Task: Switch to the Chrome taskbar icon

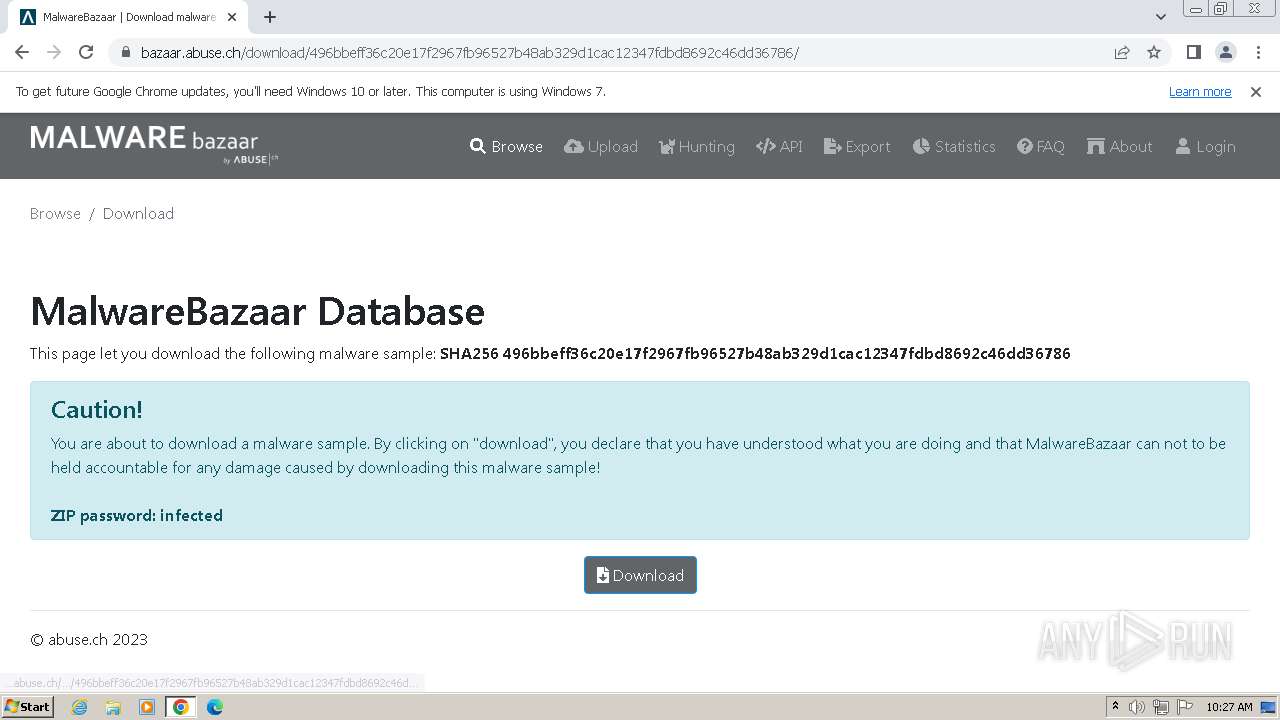Action: click(180, 707)
